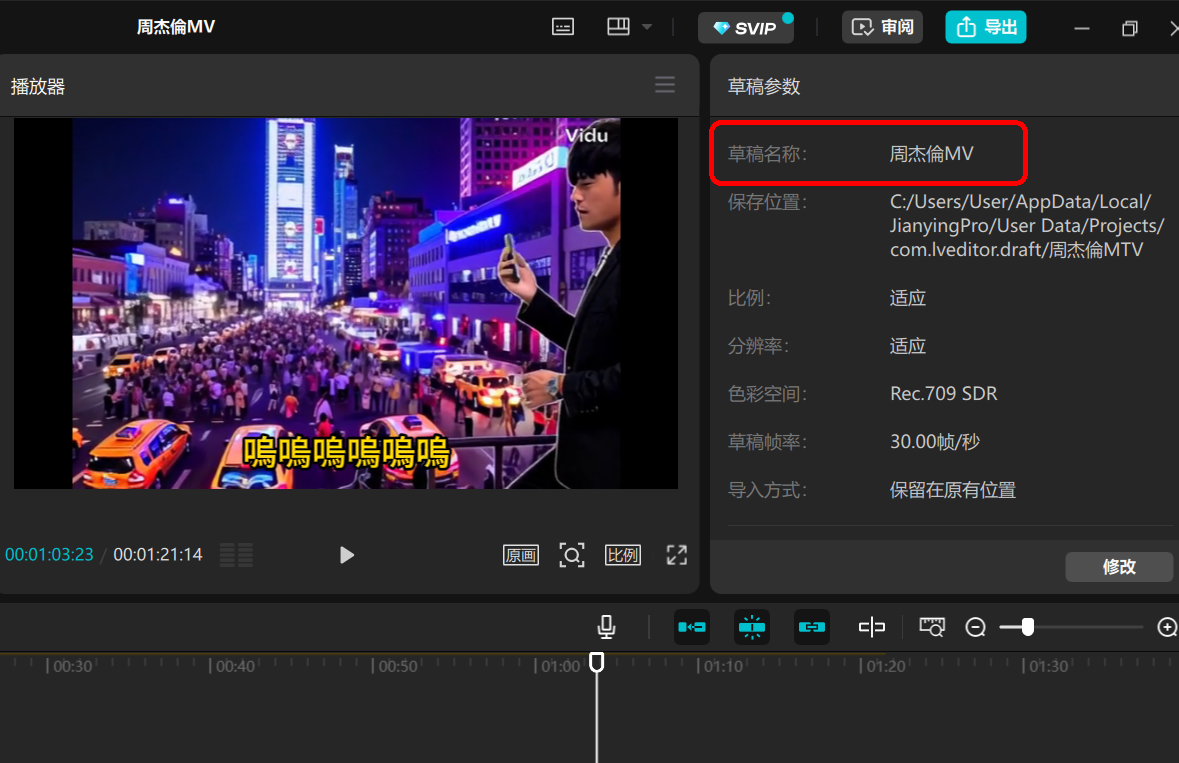Click the import method value 保留在原有位置
This screenshot has width=1179, height=763.
click(x=953, y=490)
